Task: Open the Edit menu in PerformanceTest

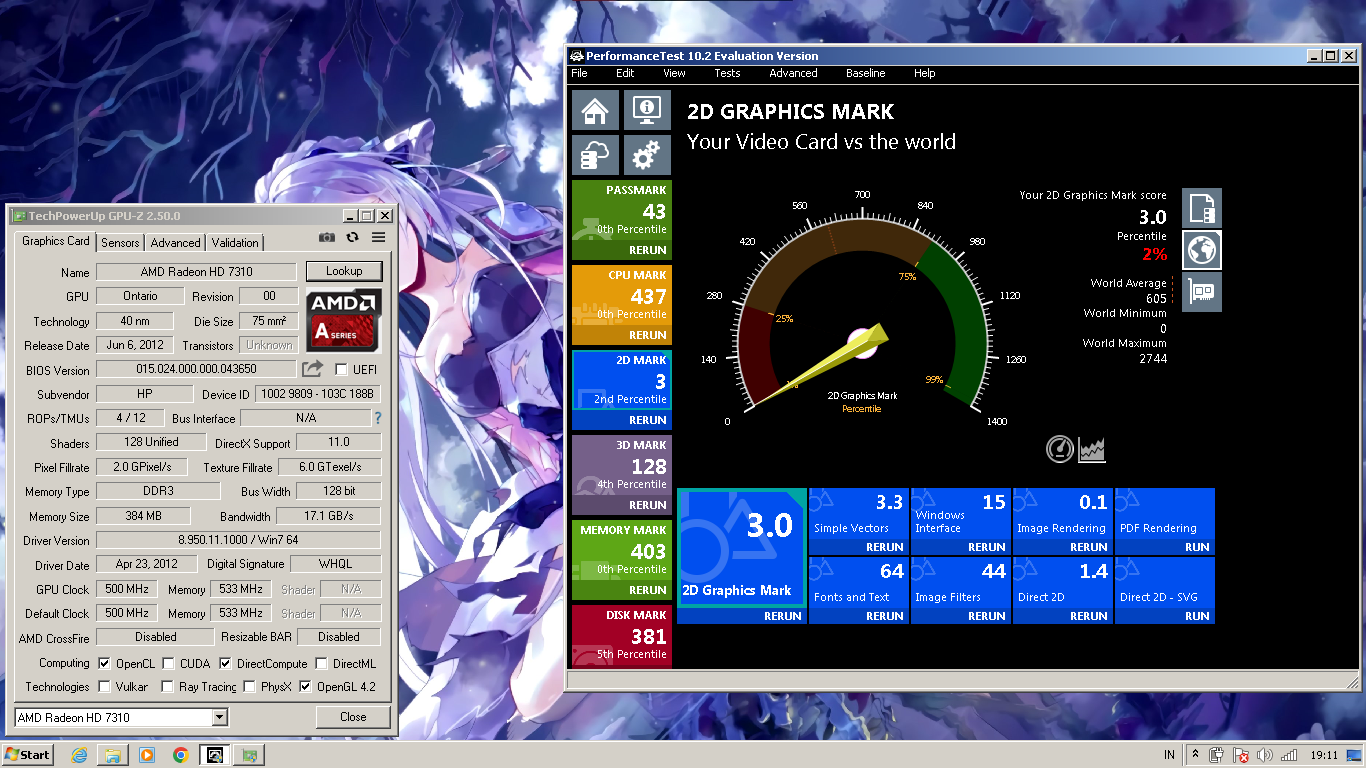Action: pos(625,73)
